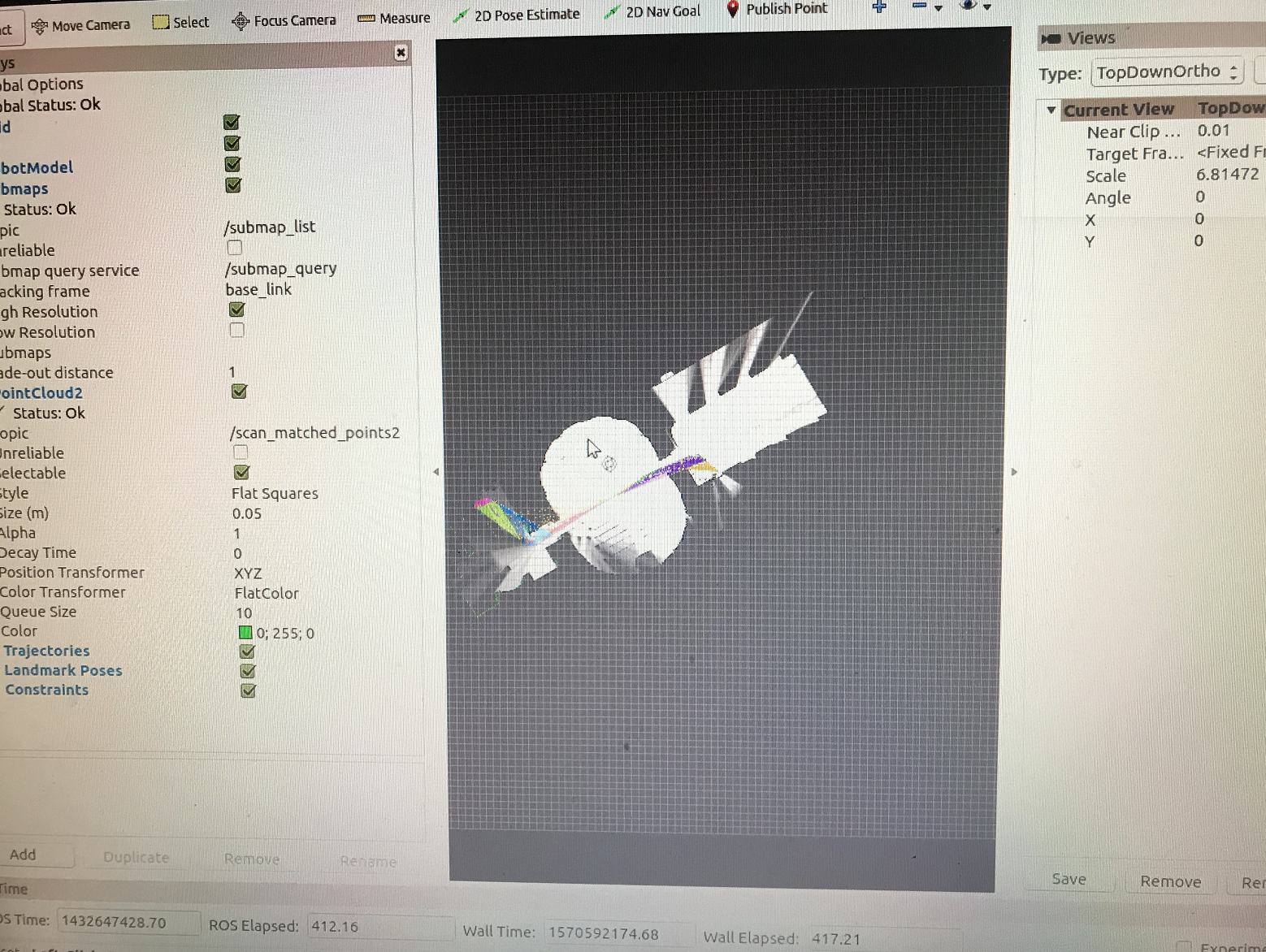Select the Publish Point tool

pyautogui.click(x=776, y=9)
